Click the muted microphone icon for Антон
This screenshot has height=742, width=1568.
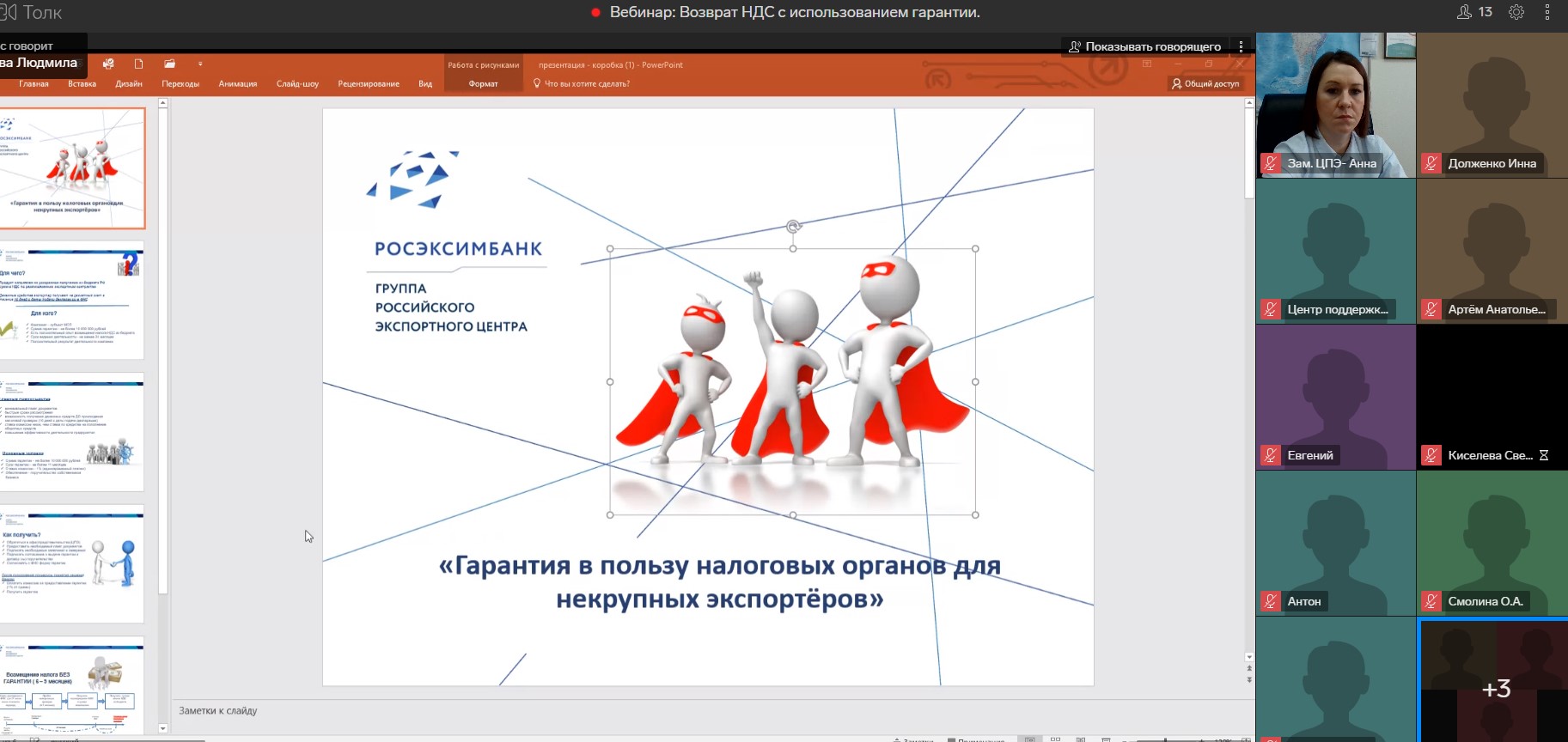coord(1271,601)
